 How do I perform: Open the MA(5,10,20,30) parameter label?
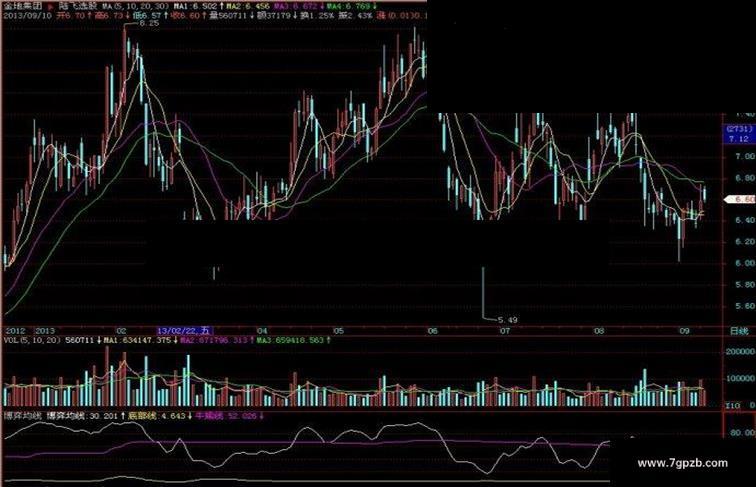coord(136,6)
